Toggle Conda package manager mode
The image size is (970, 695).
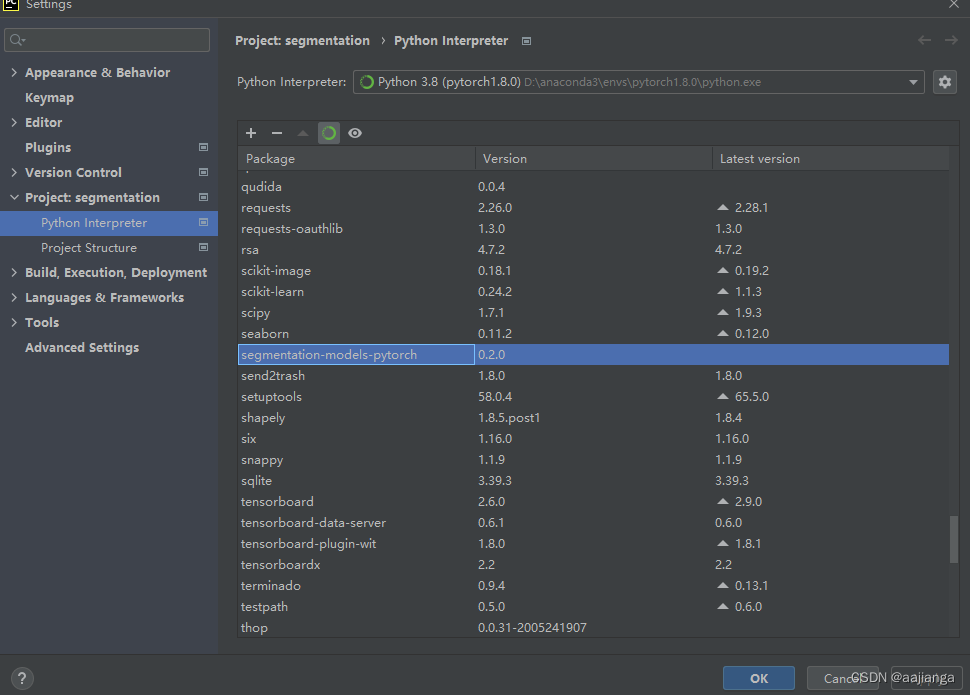coord(328,132)
